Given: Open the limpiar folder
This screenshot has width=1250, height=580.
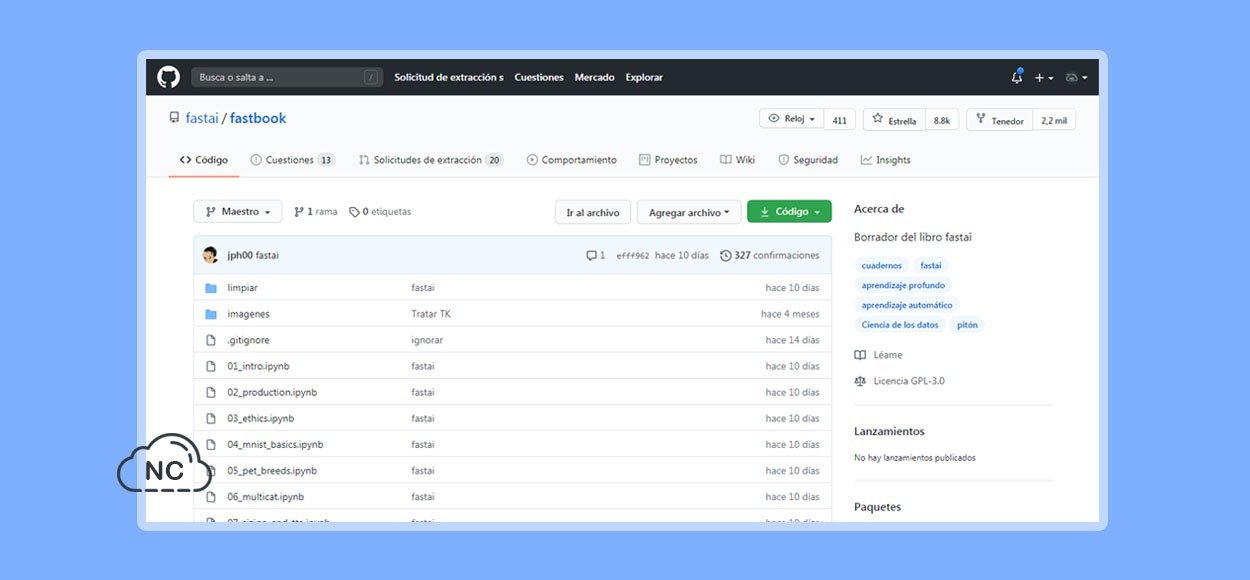Looking at the screenshot, I should tap(242, 288).
